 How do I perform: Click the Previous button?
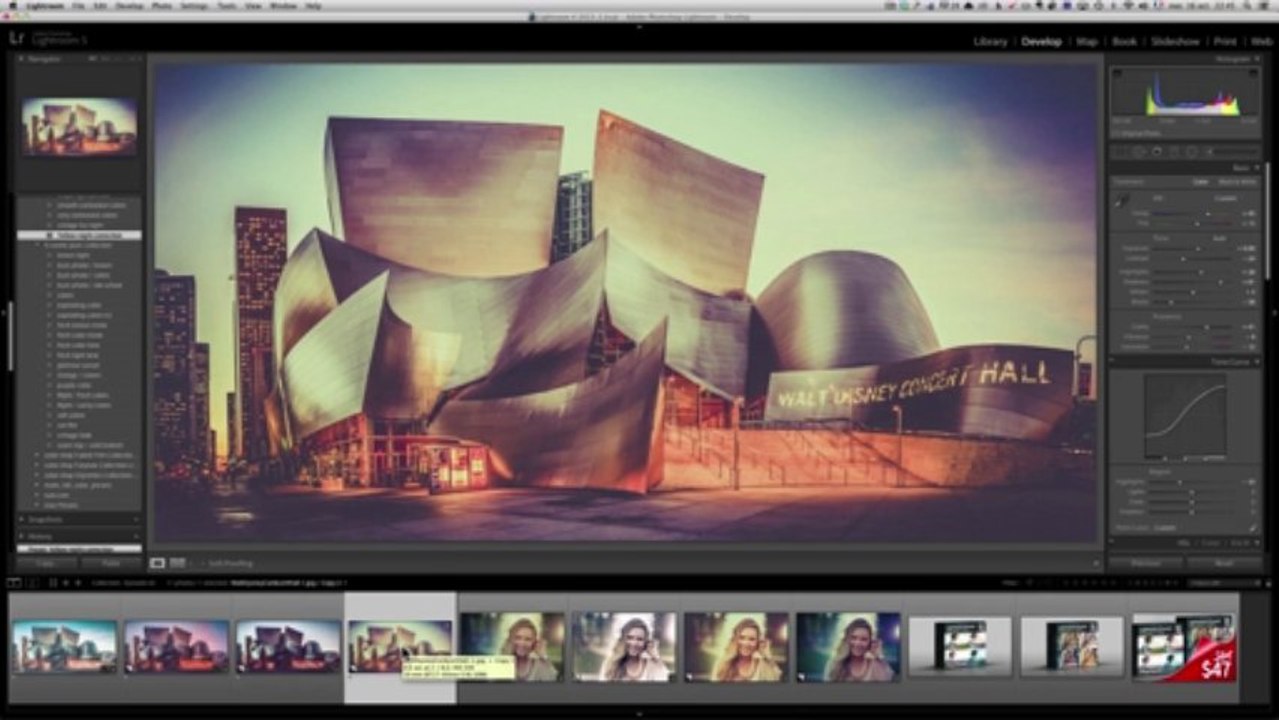[x=1145, y=563]
